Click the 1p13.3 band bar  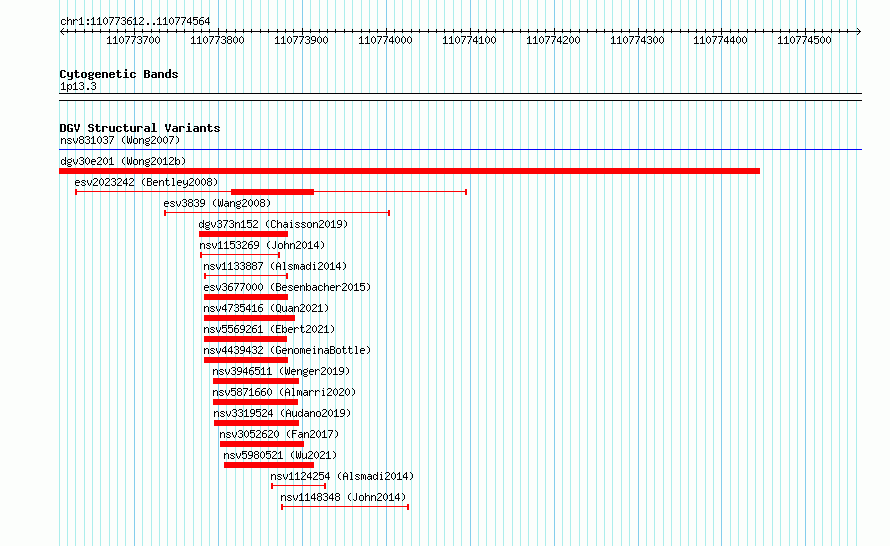460,97
